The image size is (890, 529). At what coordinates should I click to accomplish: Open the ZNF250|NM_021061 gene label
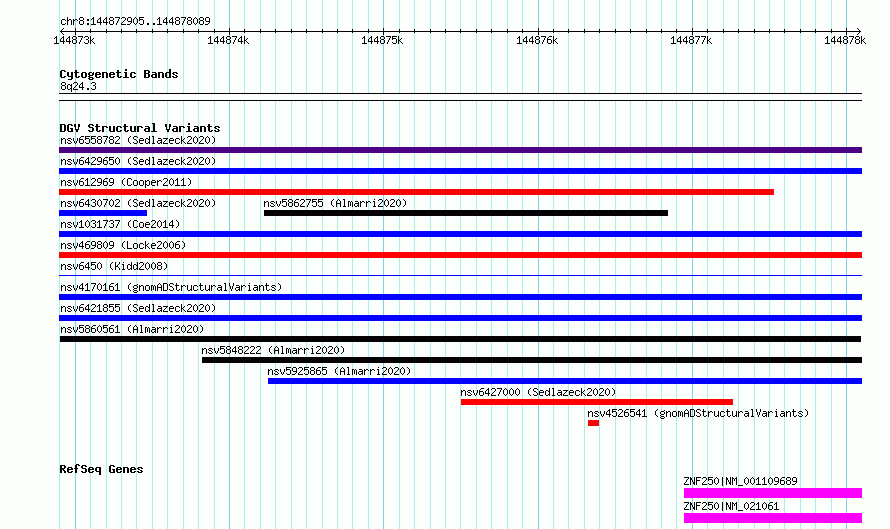point(731,506)
